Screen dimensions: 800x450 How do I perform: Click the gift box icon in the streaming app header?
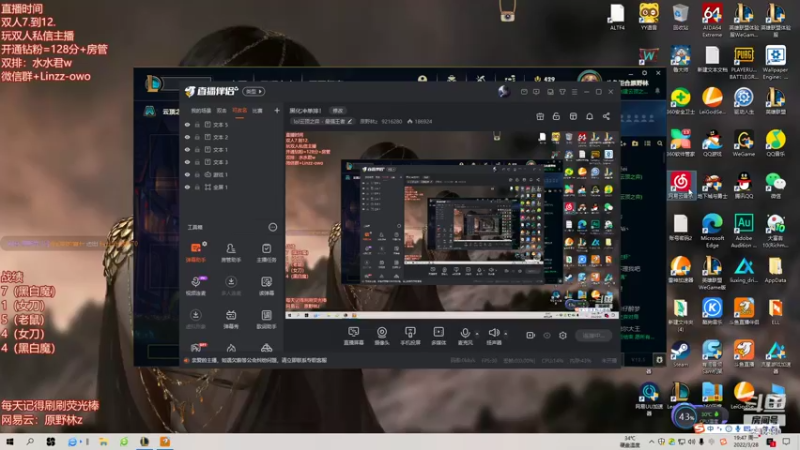pos(540,116)
